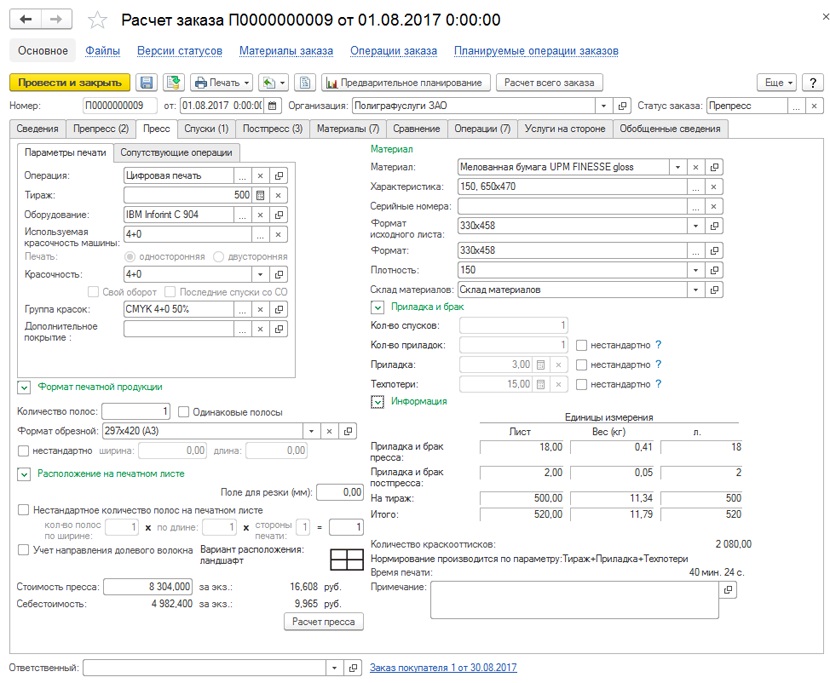Tick Учет направления долевого волокна checkbox
Image resolution: width=830 pixels, height=683 pixels.
(x=23, y=550)
